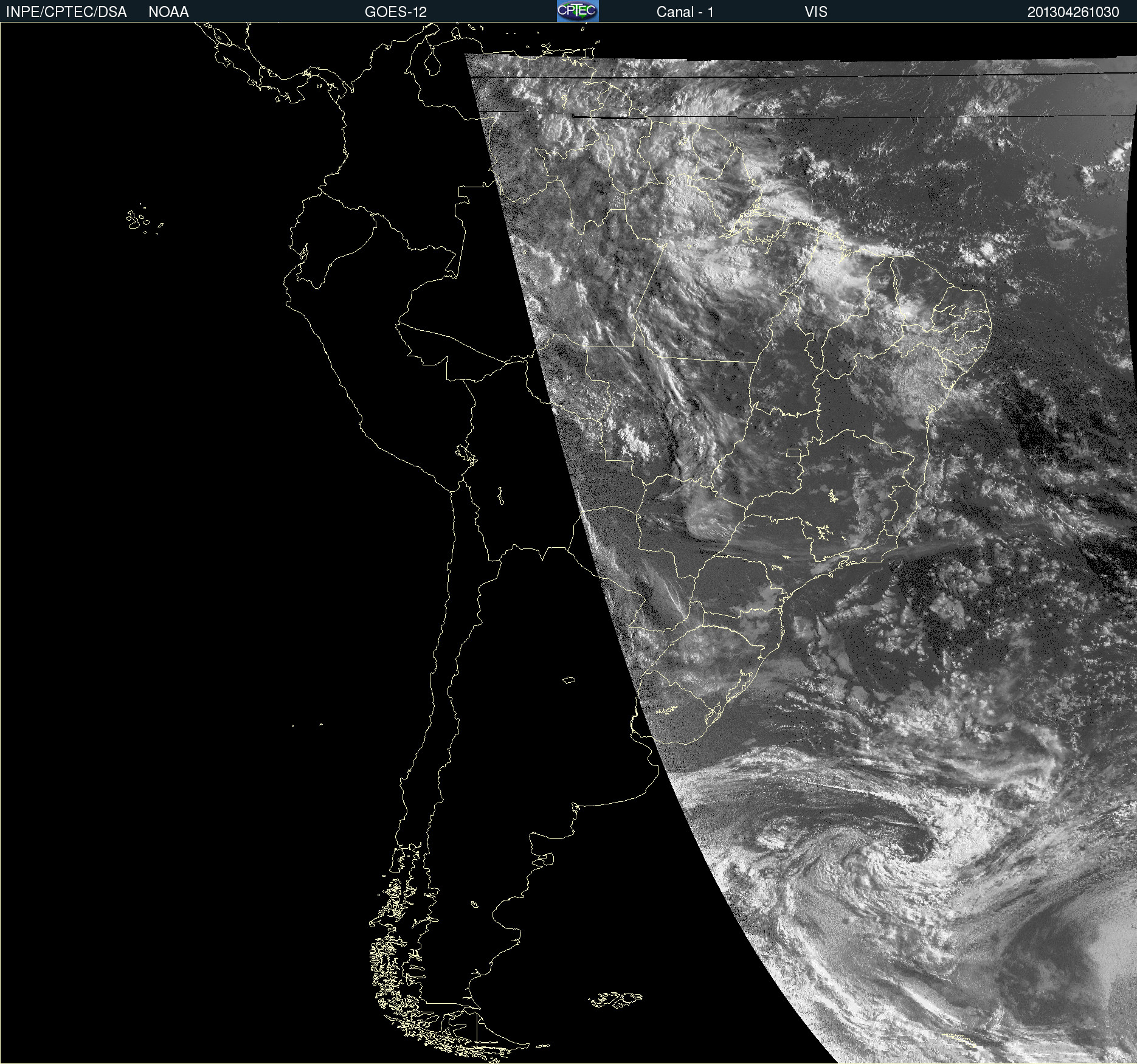Click the GOES-12 satellite label
1137x1064 pixels.
[396, 12]
